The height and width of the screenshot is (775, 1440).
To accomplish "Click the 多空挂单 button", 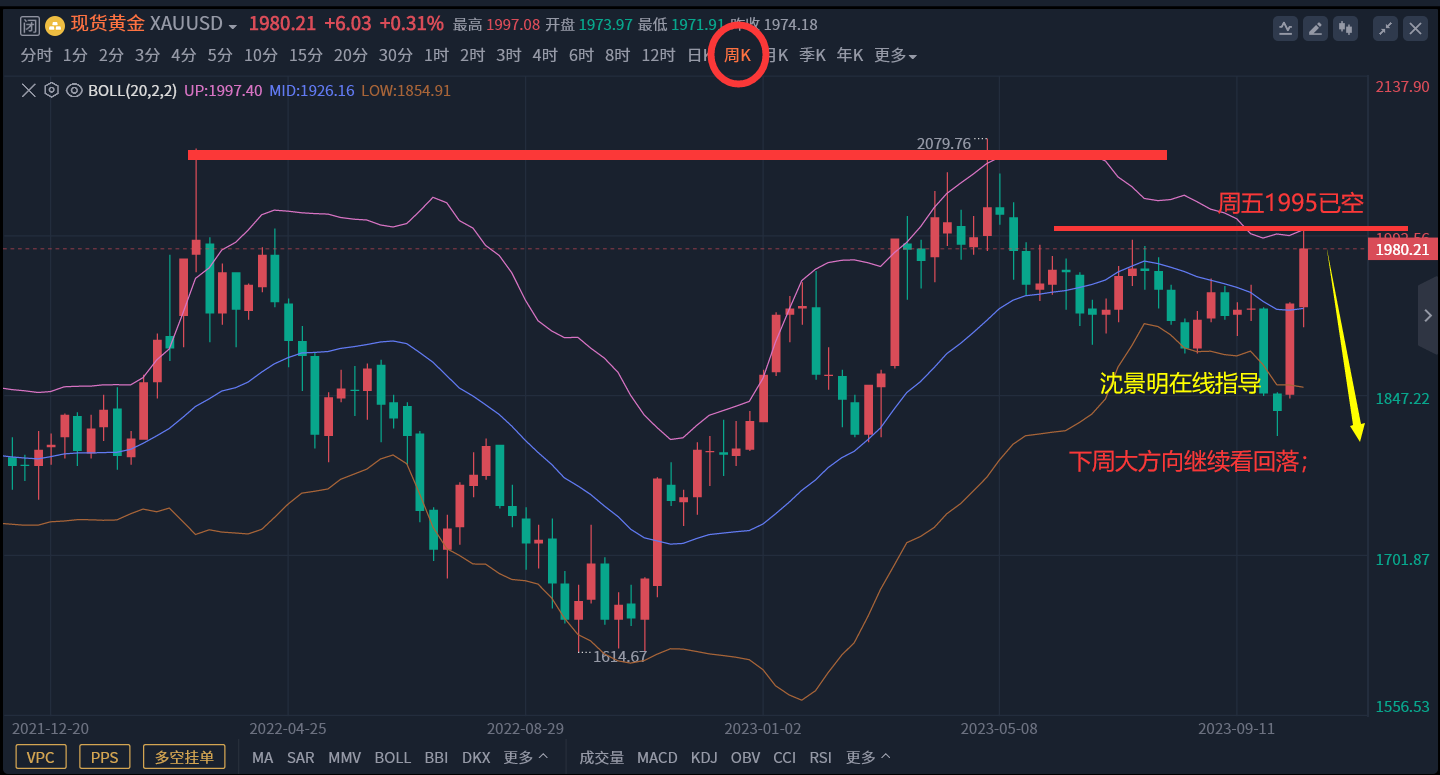I will 184,757.
